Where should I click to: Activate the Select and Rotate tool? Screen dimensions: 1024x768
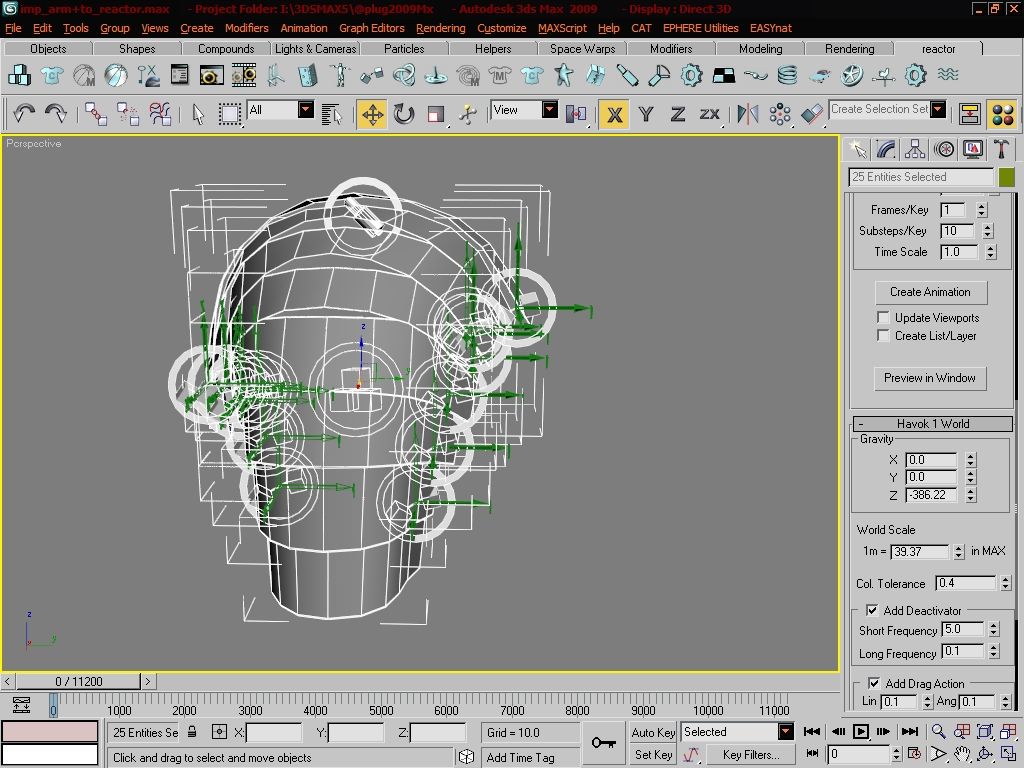click(404, 114)
